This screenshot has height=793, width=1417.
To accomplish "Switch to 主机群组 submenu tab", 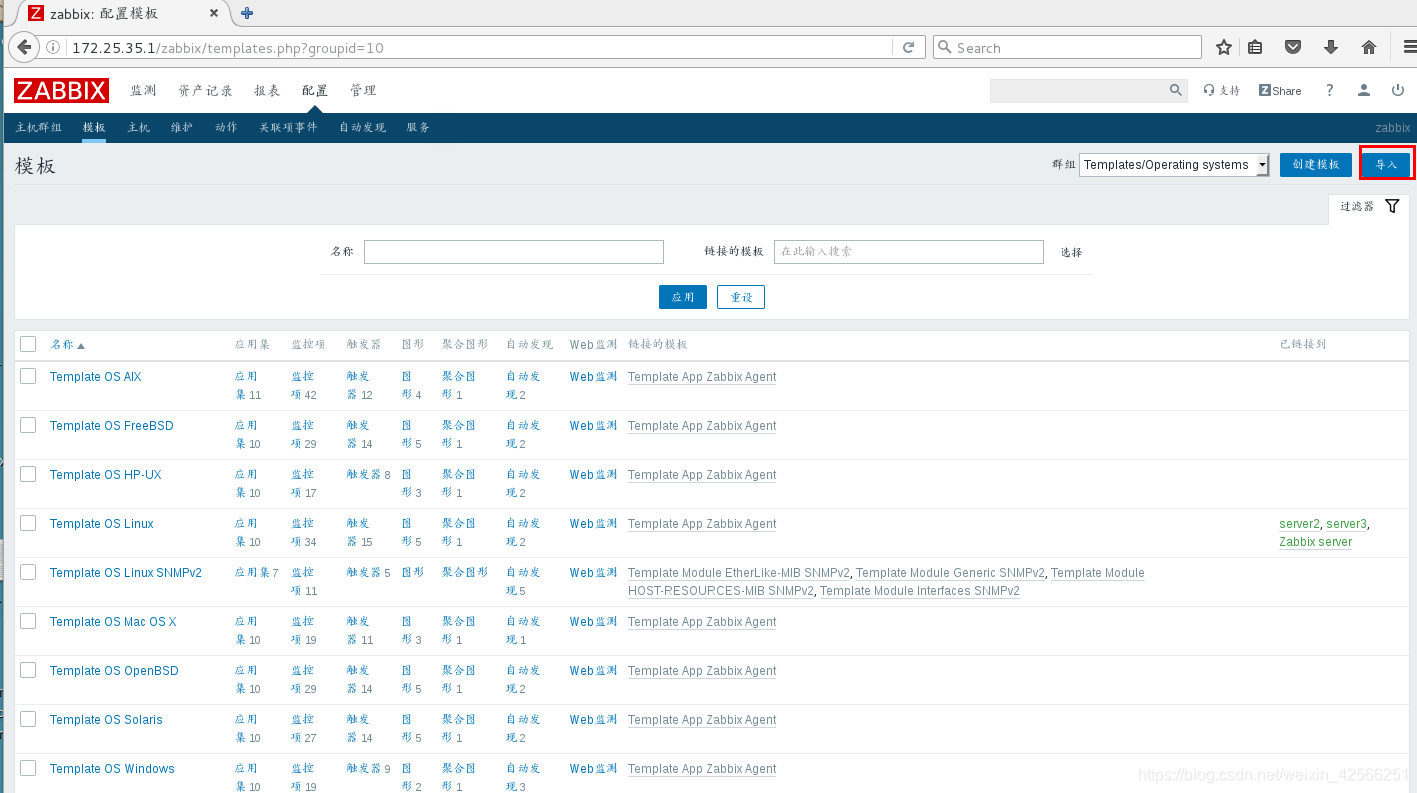I will pyautogui.click(x=39, y=127).
